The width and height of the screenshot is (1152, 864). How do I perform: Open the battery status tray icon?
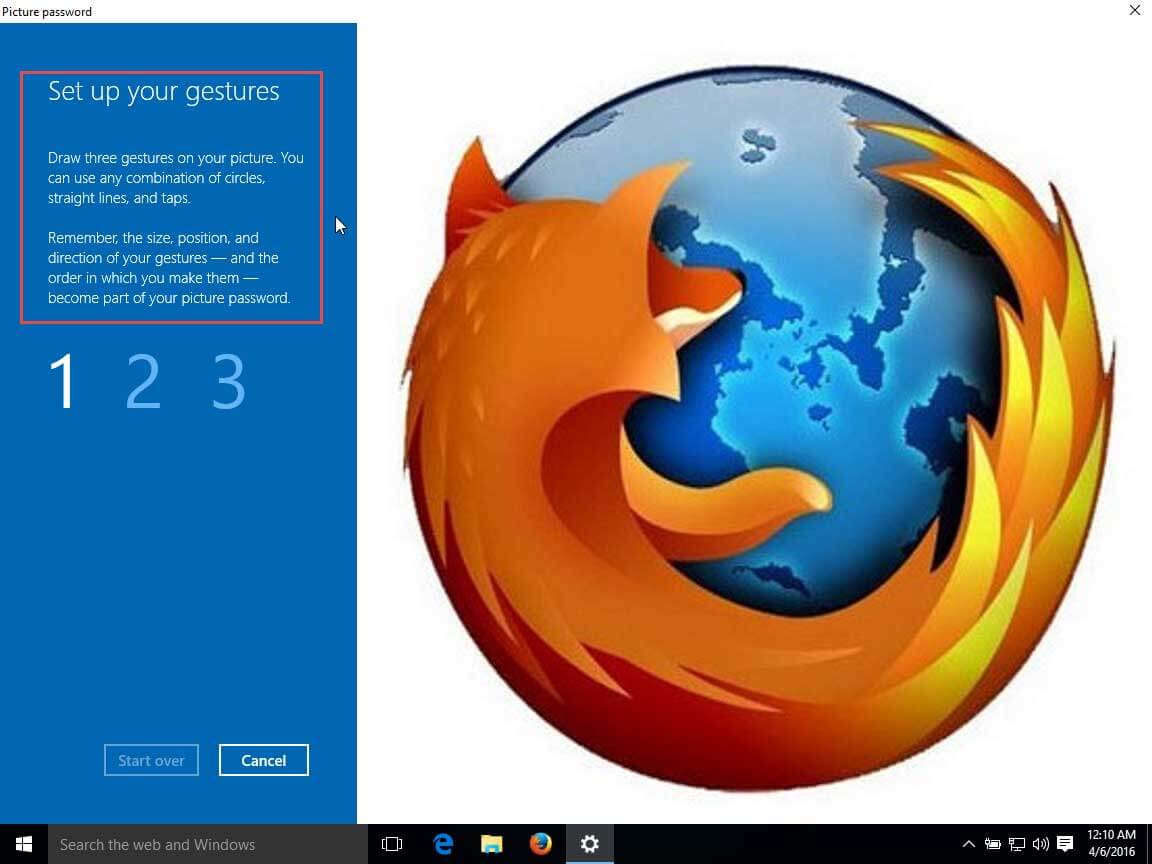click(993, 845)
